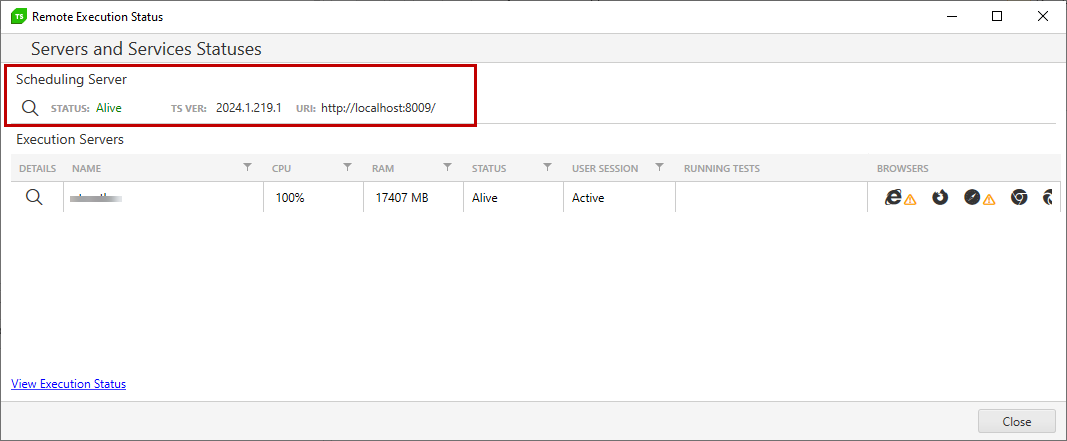Click the View Execution Status link
The image size is (1067, 441).
(69, 384)
